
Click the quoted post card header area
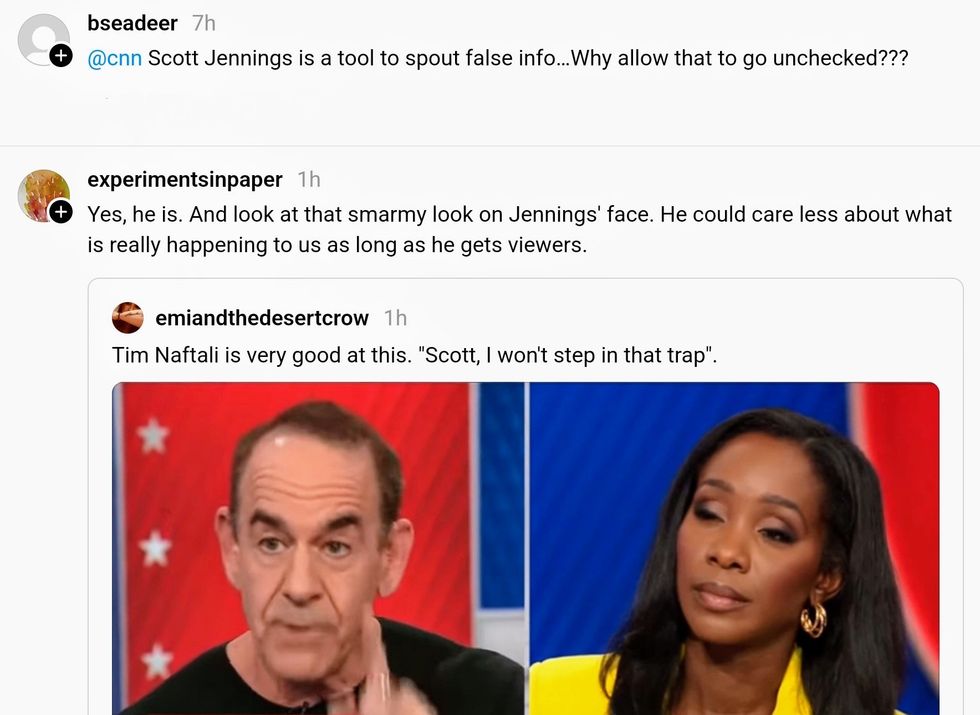pyautogui.click(x=525, y=318)
